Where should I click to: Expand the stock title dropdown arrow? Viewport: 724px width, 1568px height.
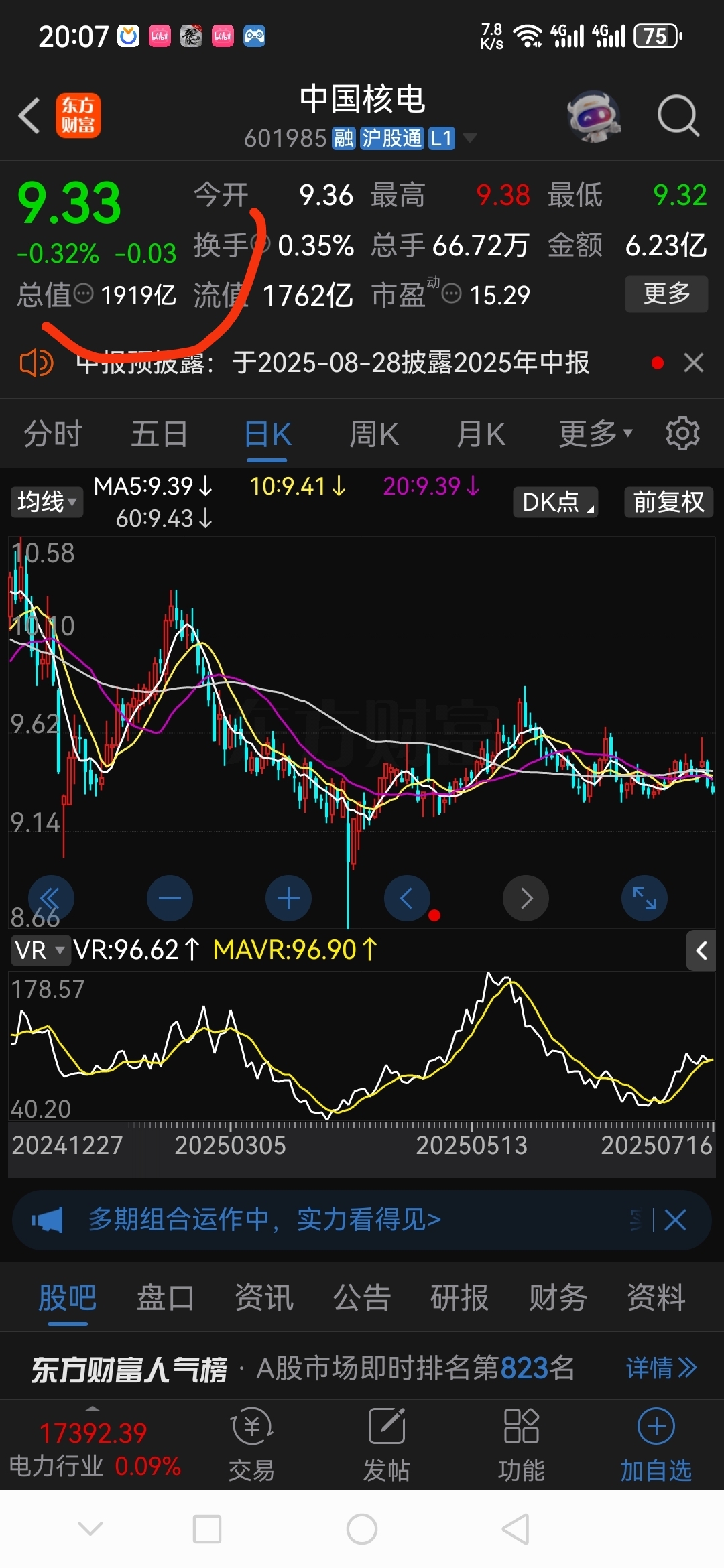(x=471, y=138)
